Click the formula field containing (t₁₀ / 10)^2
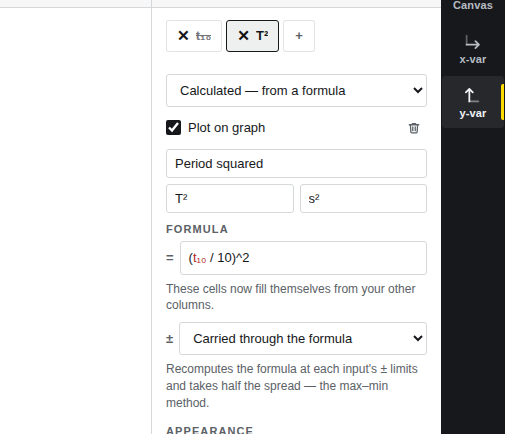 (303, 258)
